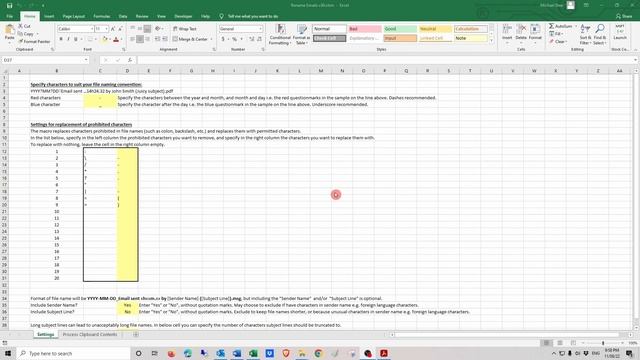The image size is (640, 360).
Task: Open Format as Table gallery
Action: point(301,34)
